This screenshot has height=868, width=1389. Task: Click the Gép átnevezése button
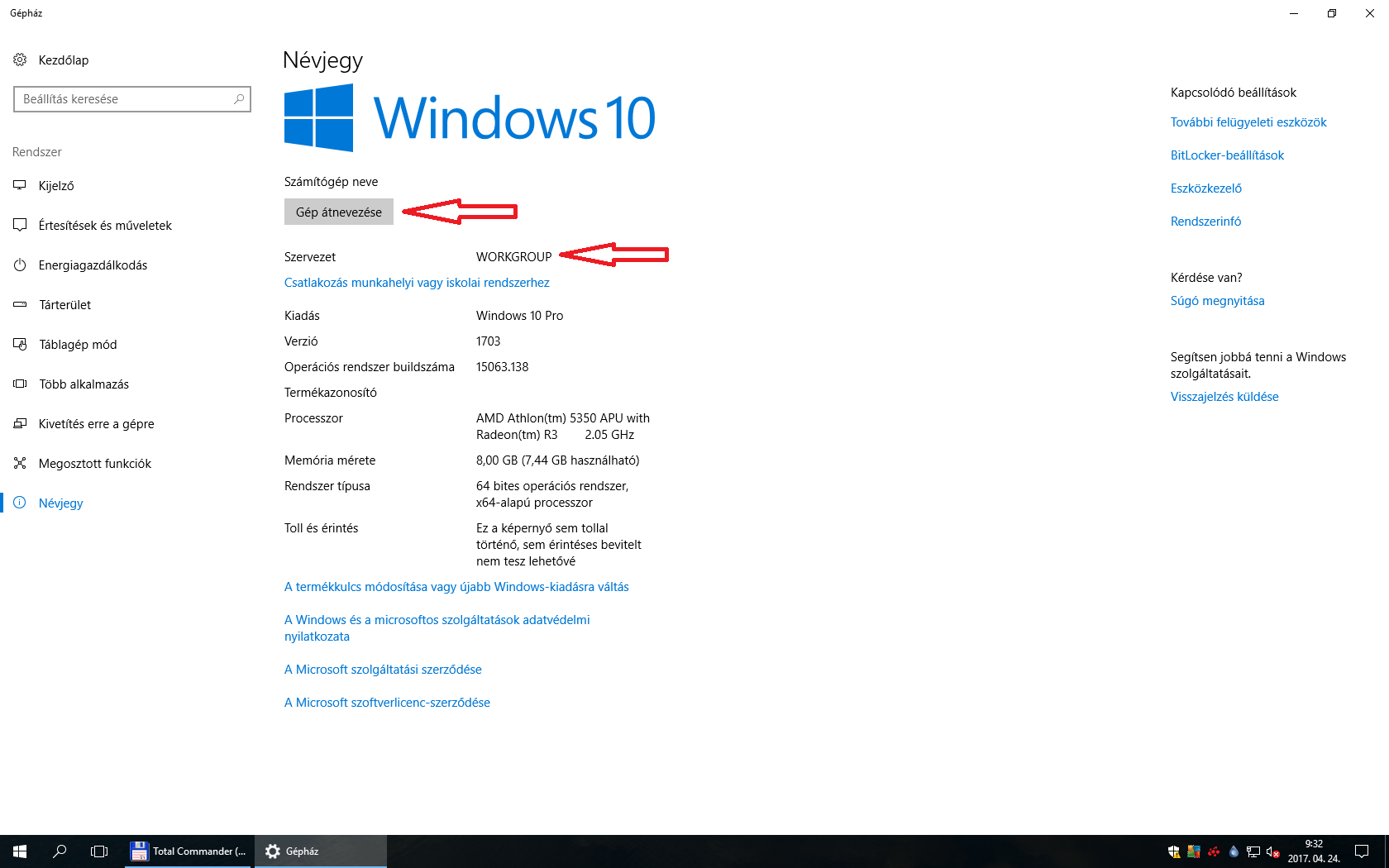[339, 212]
